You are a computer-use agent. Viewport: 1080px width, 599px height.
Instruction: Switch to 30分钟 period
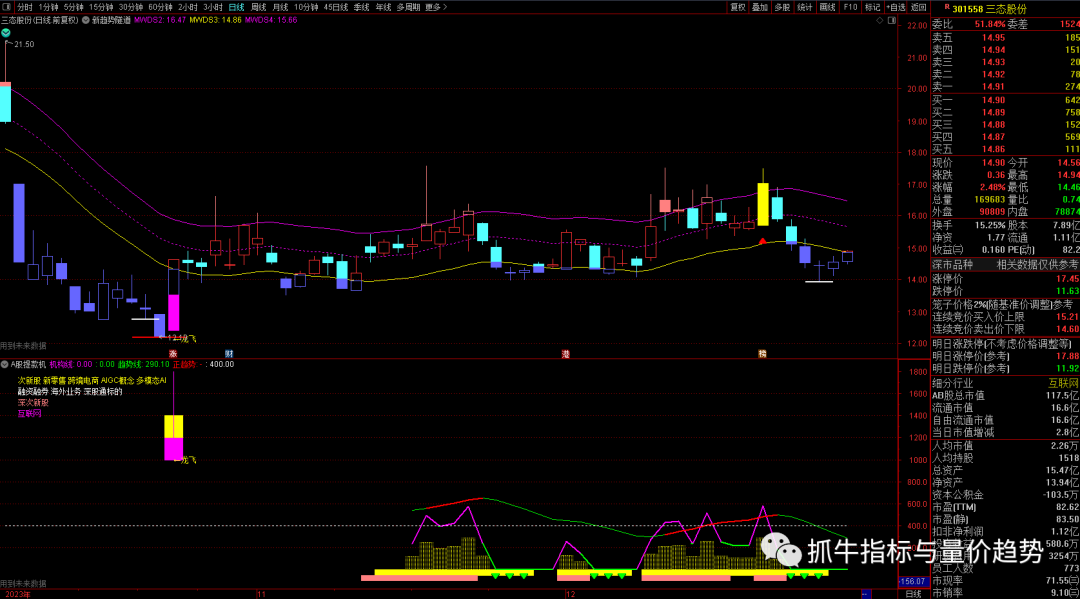coord(131,7)
